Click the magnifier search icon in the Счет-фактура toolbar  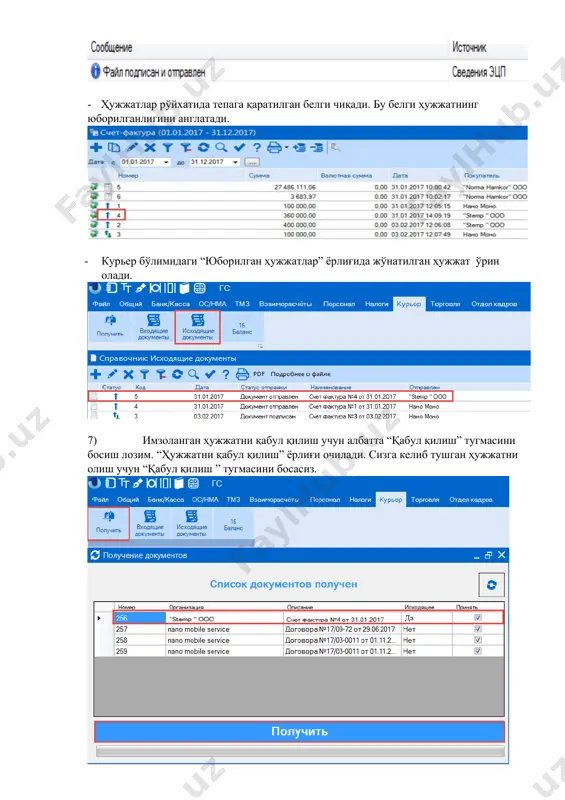(x=221, y=147)
